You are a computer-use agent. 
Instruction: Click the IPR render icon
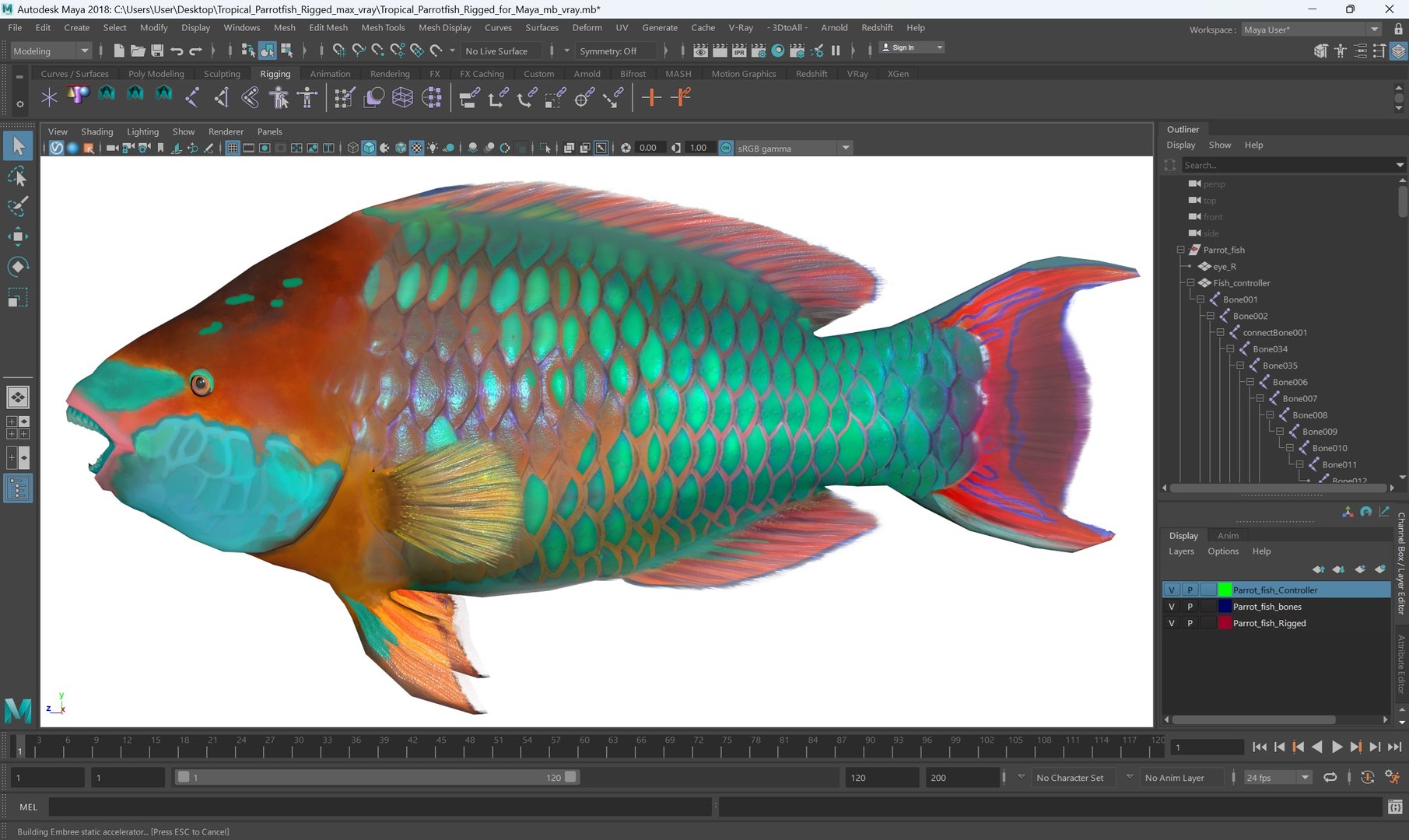point(739,51)
